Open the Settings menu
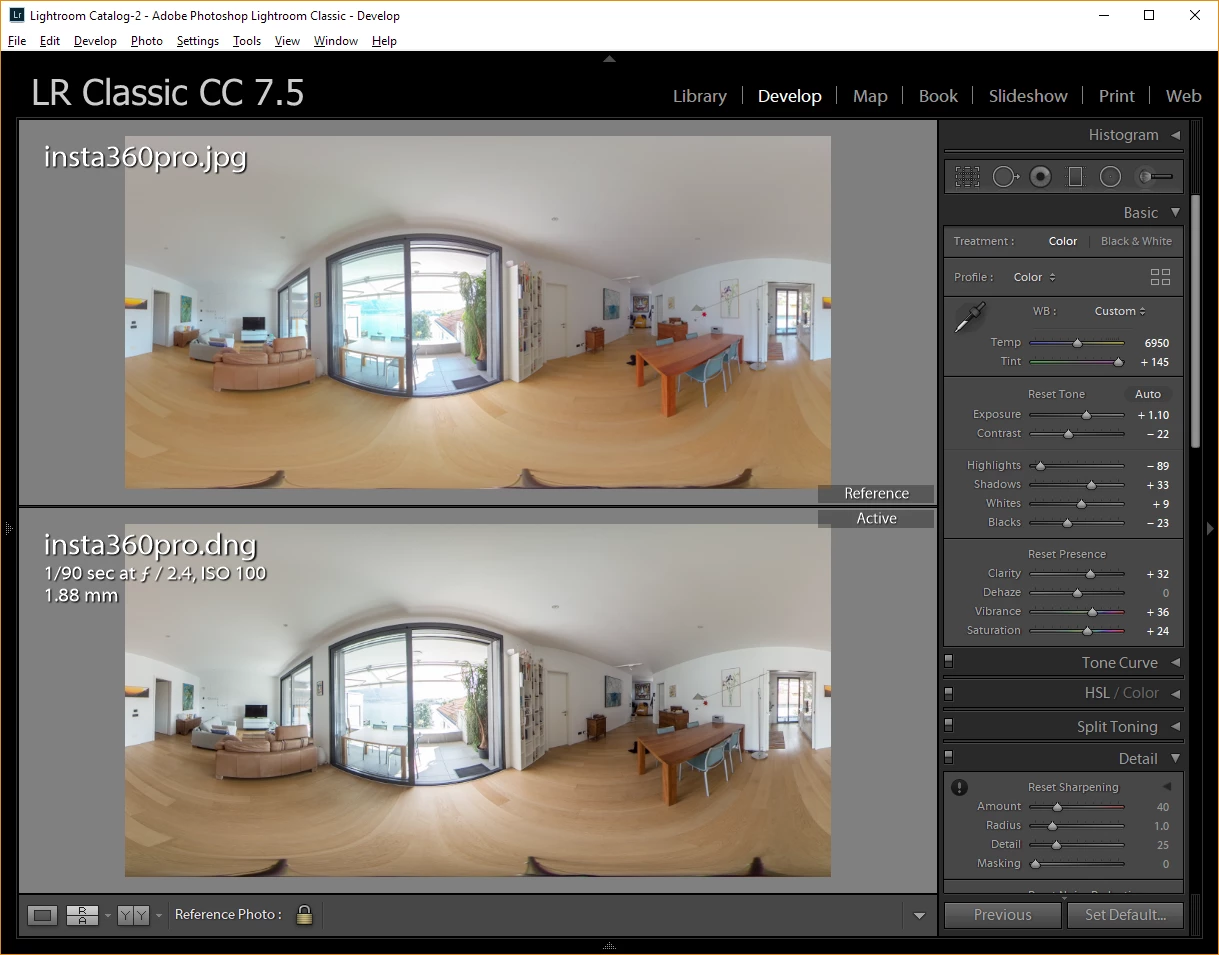The image size is (1219, 955). tap(198, 41)
